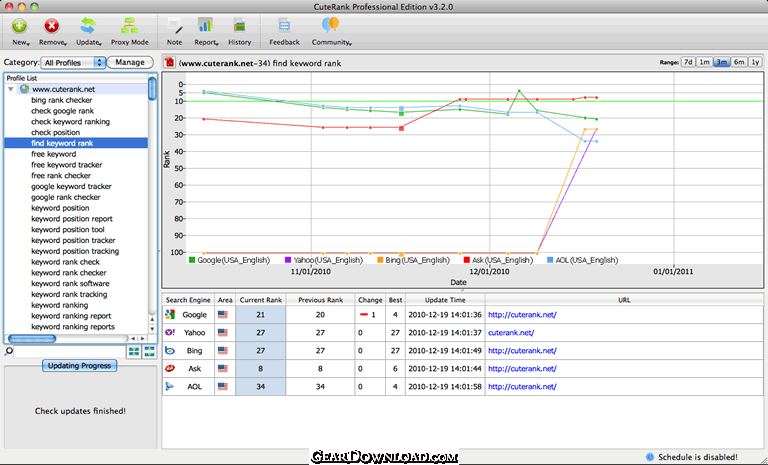768x465 pixels.
Task: Click the red PDF export icon
Action: click(x=169, y=62)
